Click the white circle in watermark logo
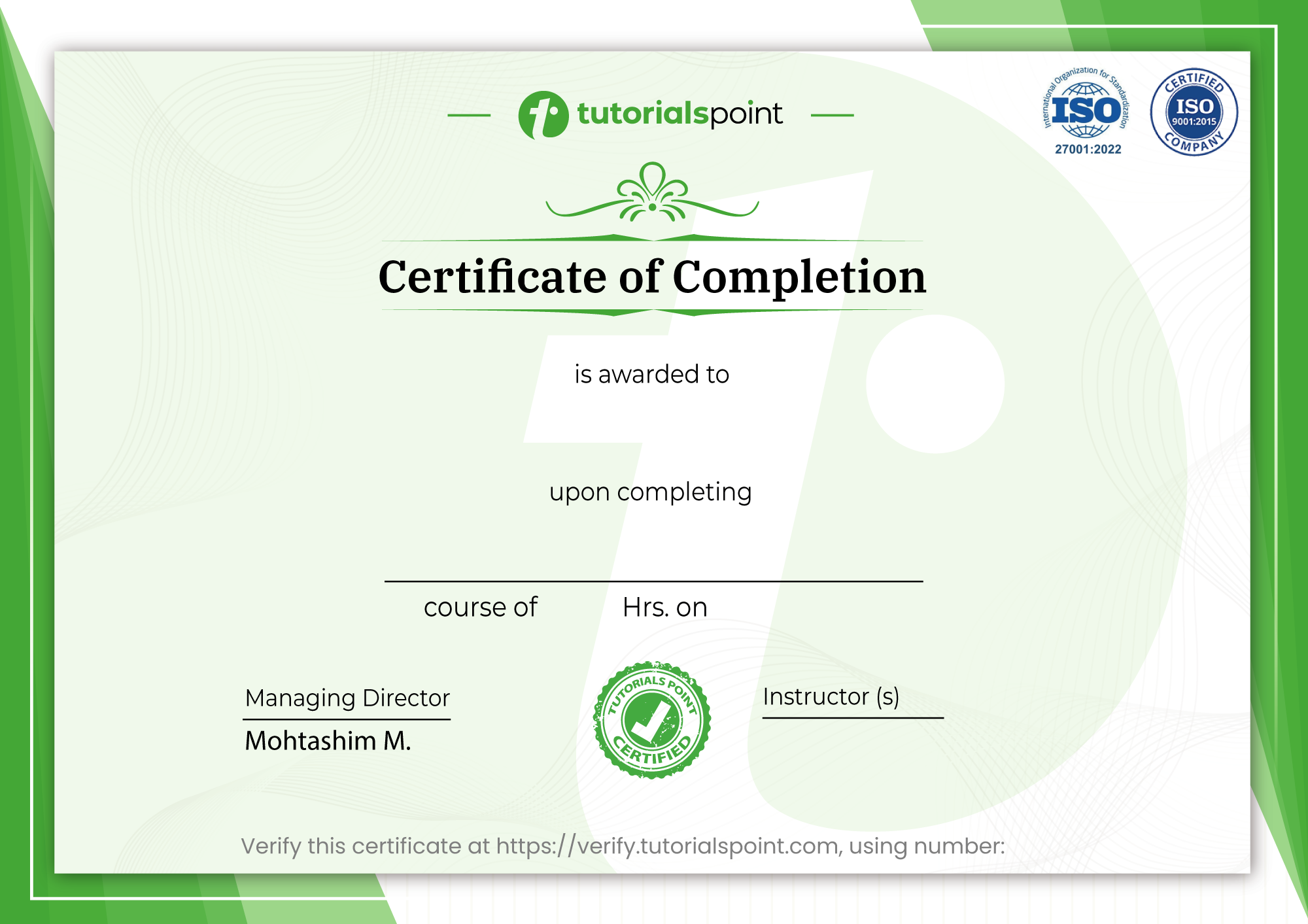The width and height of the screenshot is (1308, 924). [x=935, y=384]
